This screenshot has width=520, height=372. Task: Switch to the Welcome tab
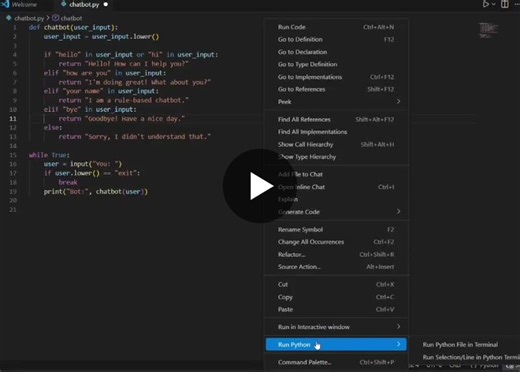point(24,5)
